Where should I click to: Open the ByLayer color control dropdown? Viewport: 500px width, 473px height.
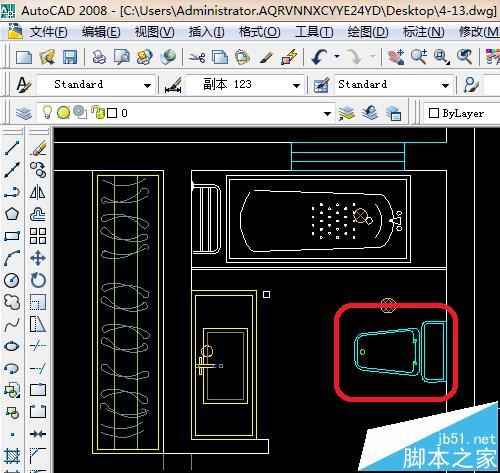pyautogui.click(x=463, y=113)
